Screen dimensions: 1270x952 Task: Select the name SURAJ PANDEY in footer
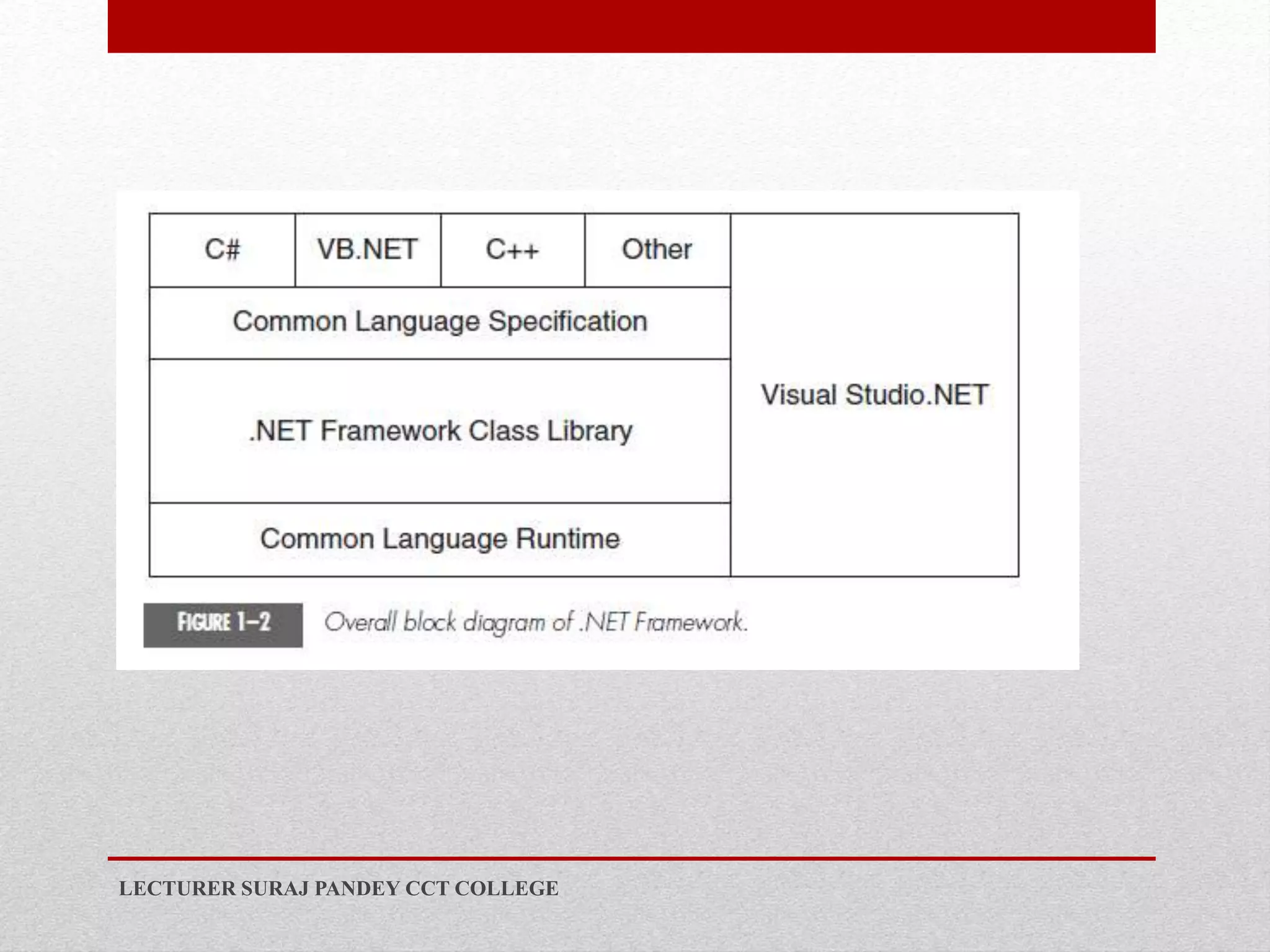(x=320, y=888)
